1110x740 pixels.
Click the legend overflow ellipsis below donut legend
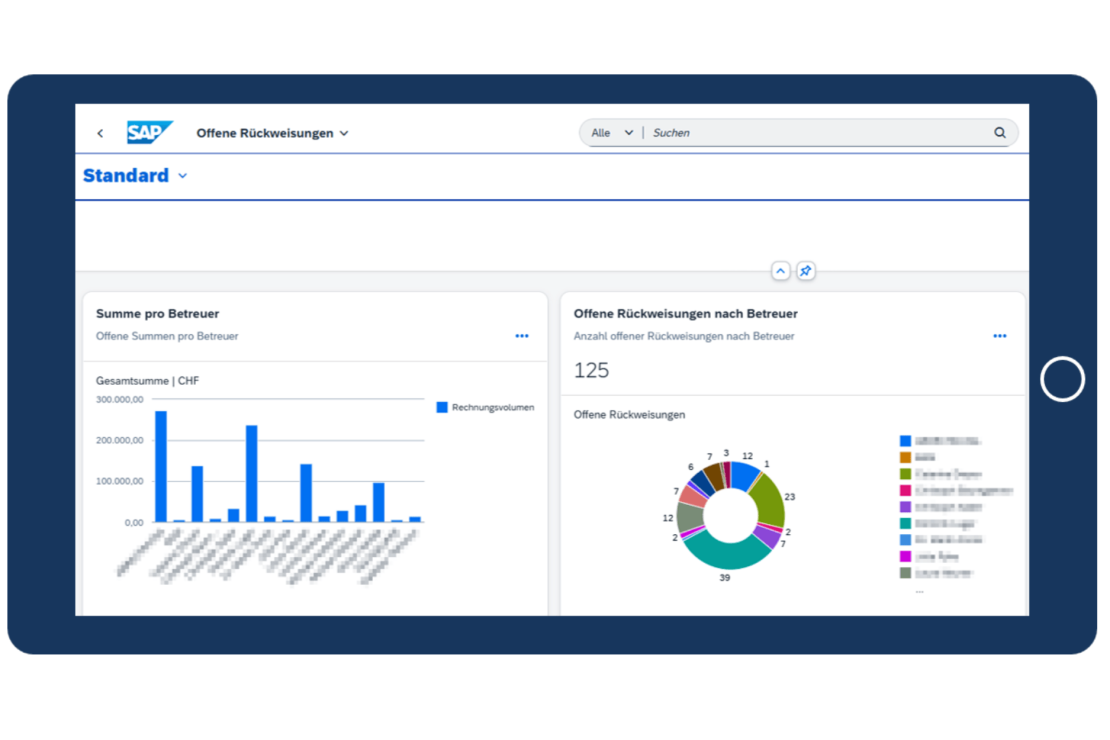[919, 591]
